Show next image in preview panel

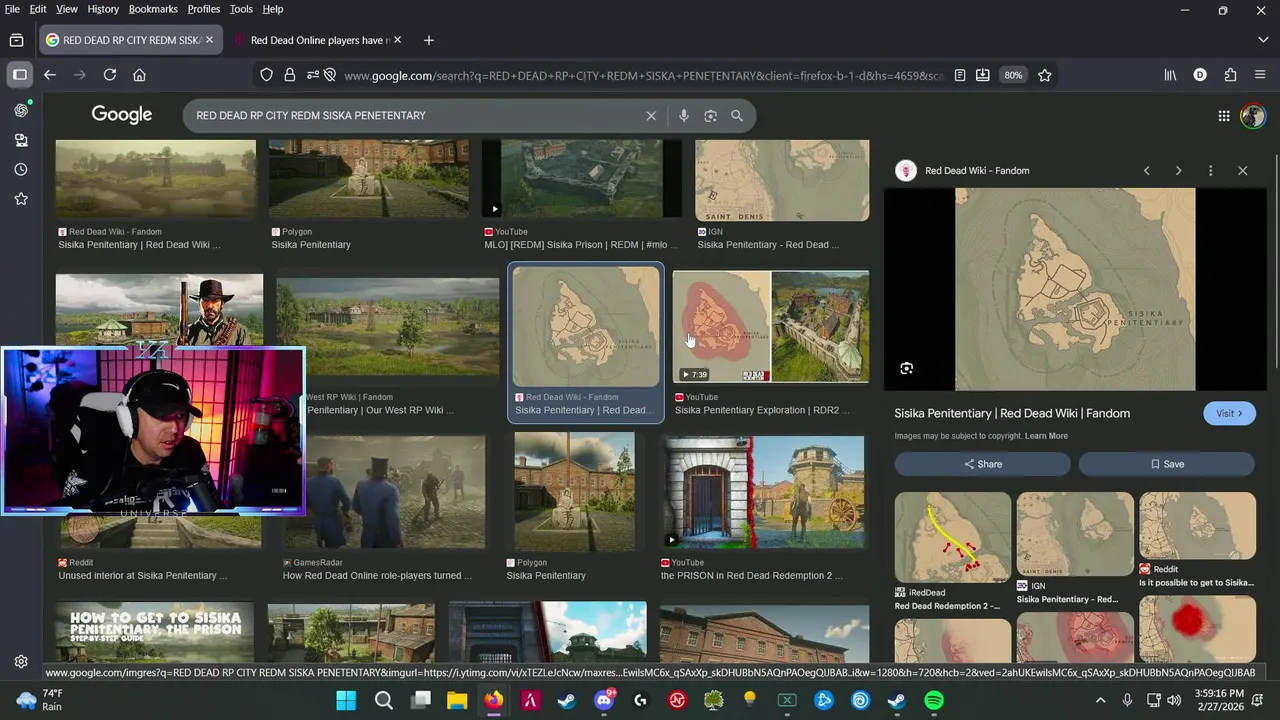[x=1178, y=171]
